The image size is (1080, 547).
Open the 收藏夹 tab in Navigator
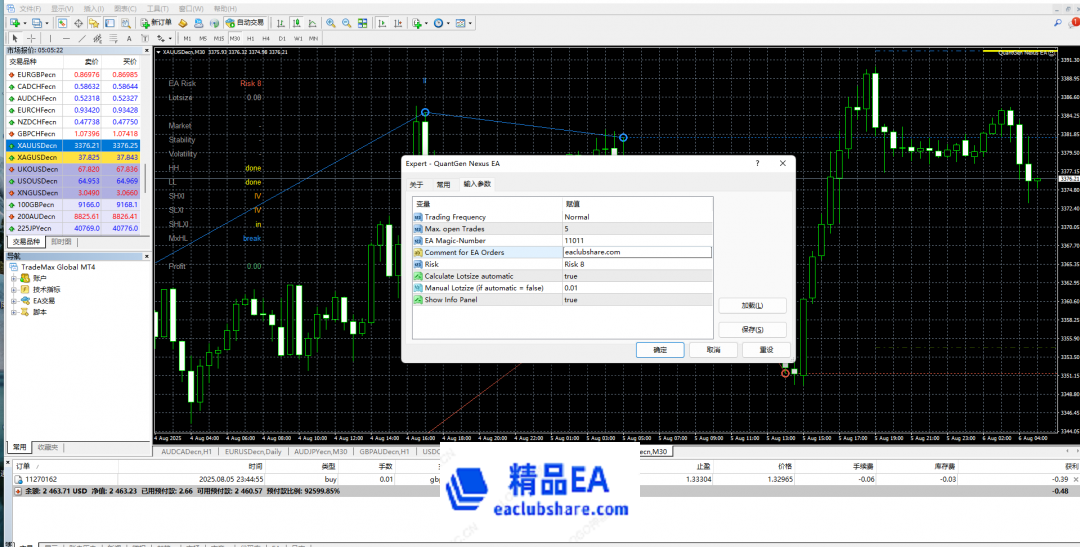48,447
